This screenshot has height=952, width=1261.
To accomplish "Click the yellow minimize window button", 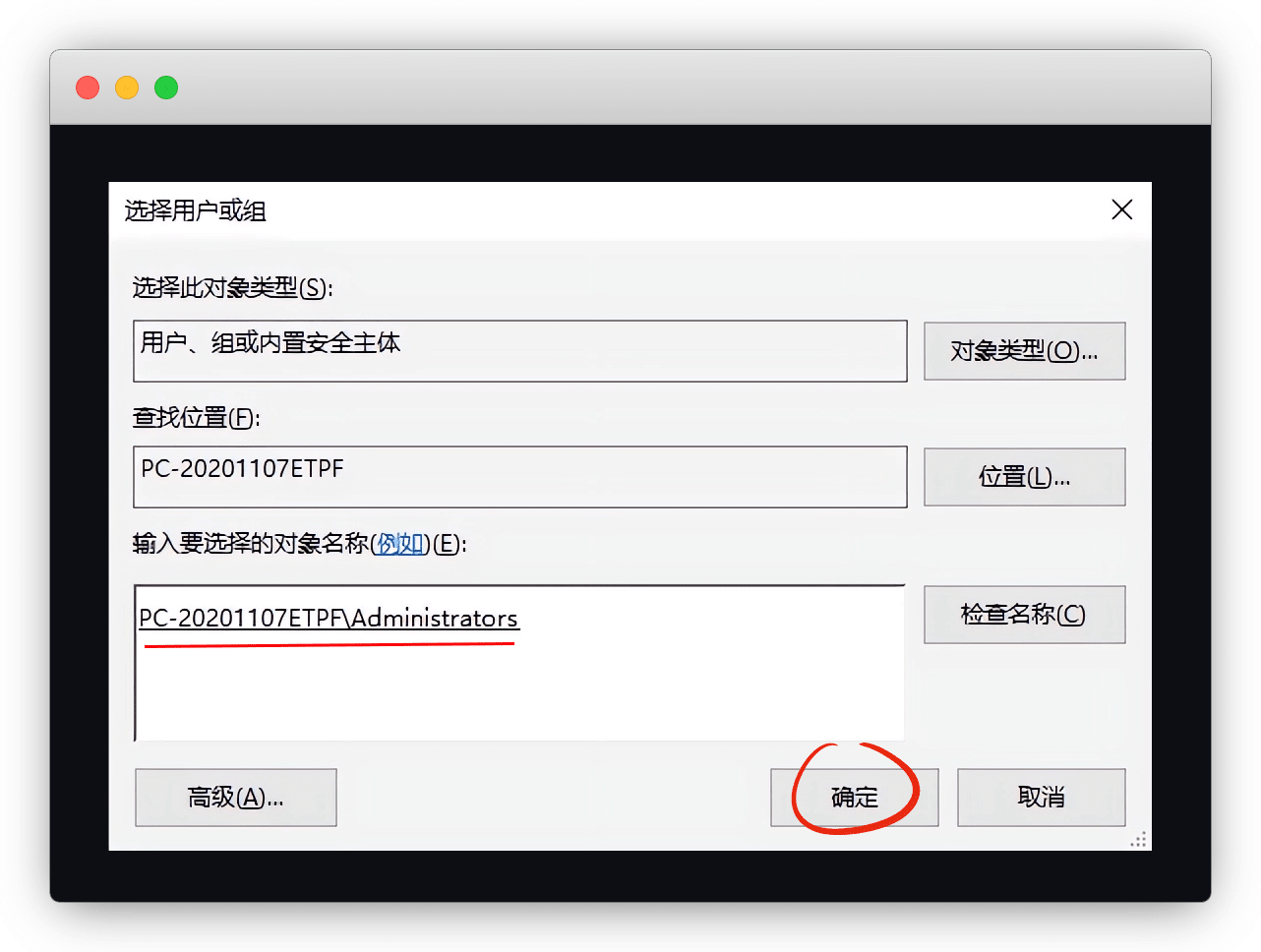I will coord(127,88).
